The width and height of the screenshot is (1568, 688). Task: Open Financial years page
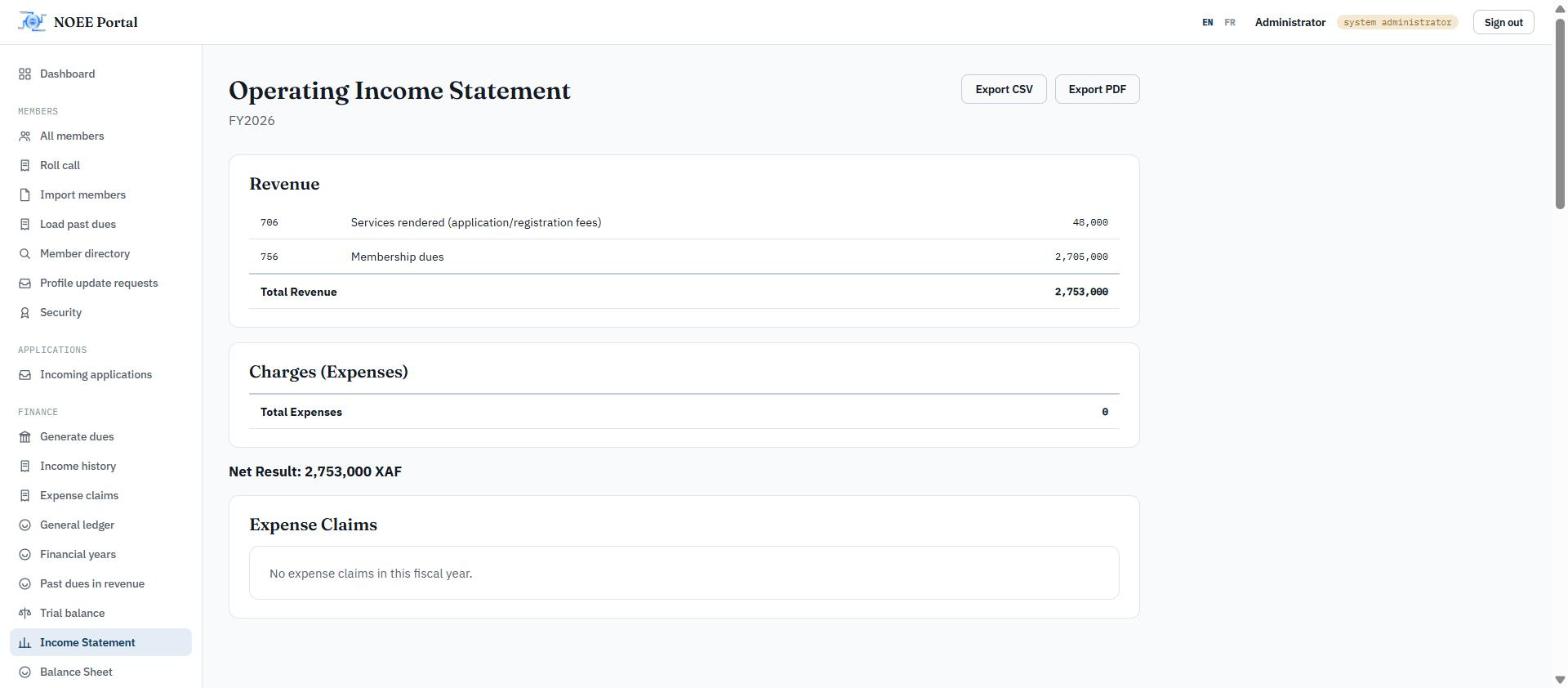101,554
